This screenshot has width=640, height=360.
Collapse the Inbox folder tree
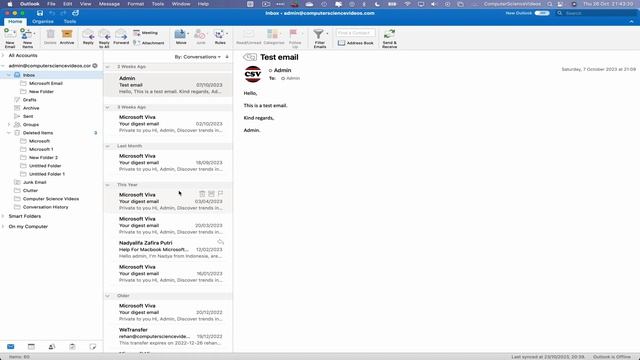click(x=9, y=75)
